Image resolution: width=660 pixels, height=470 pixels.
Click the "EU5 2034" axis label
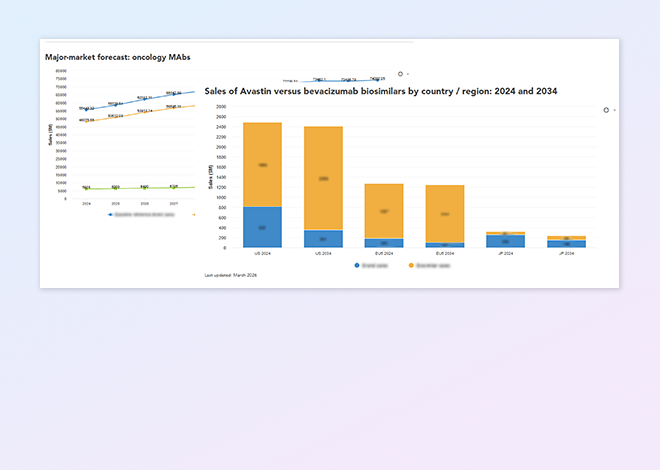point(445,254)
